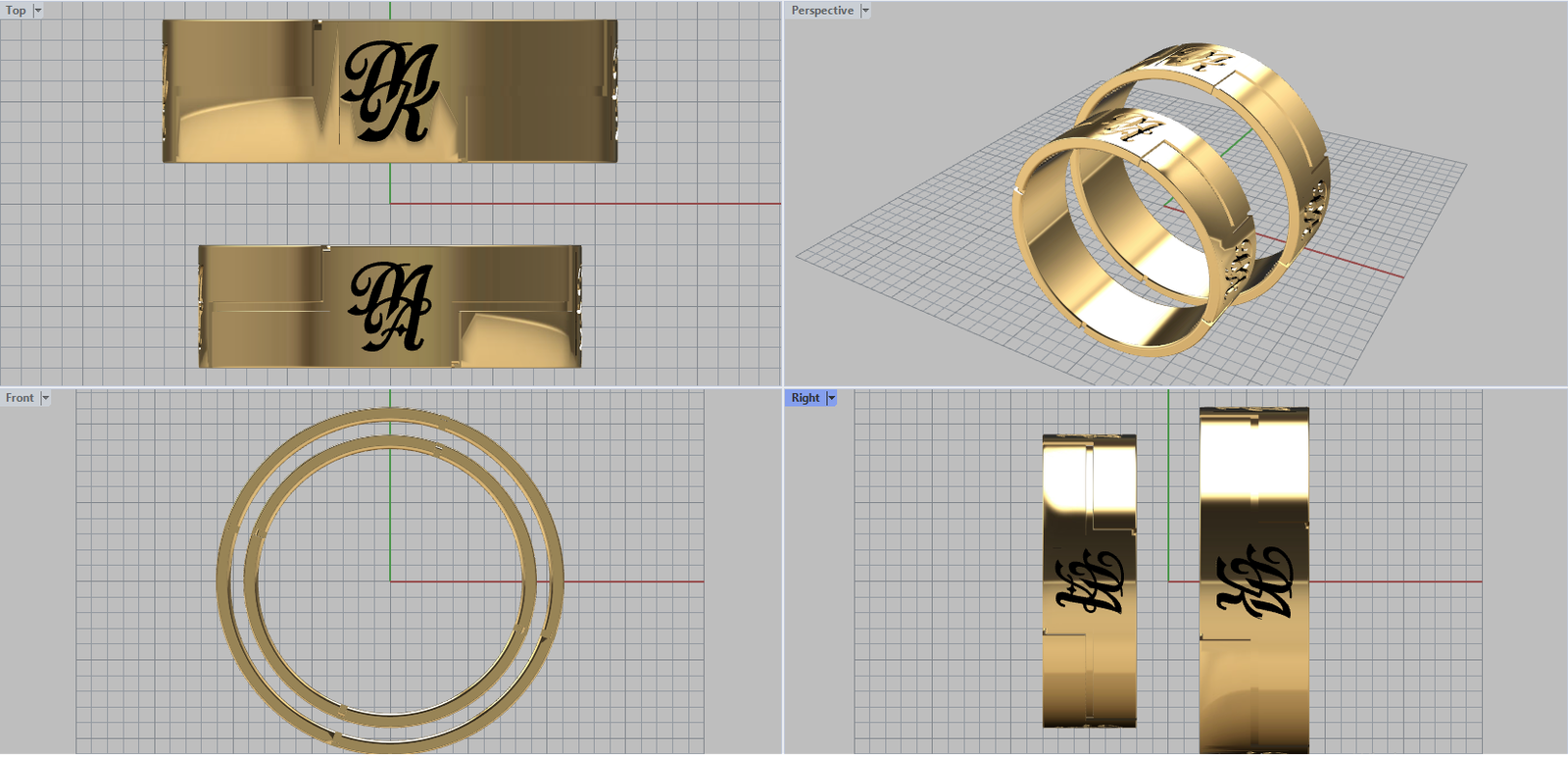
Task: Click the green axis line in Right view
Action: (x=1168, y=490)
